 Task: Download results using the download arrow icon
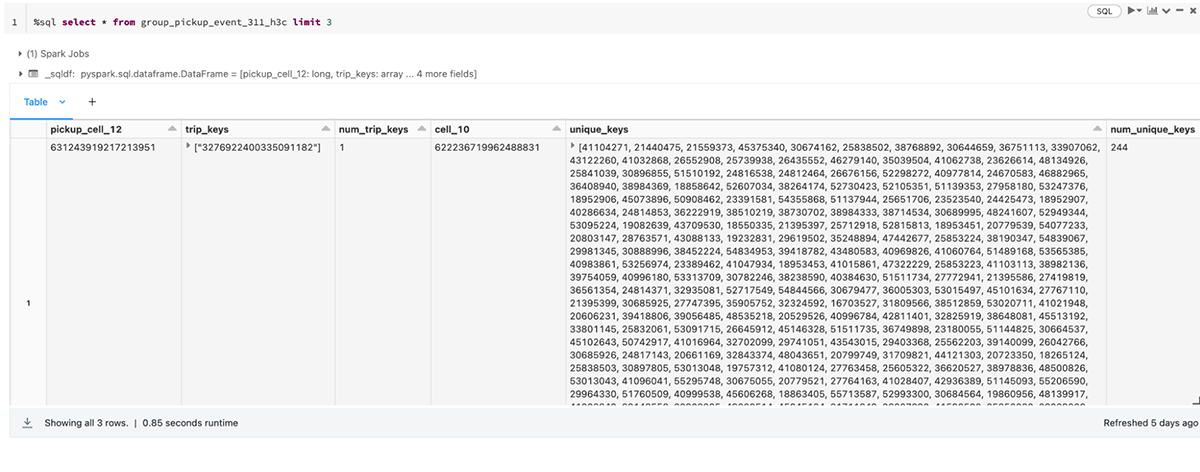pos(27,423)
